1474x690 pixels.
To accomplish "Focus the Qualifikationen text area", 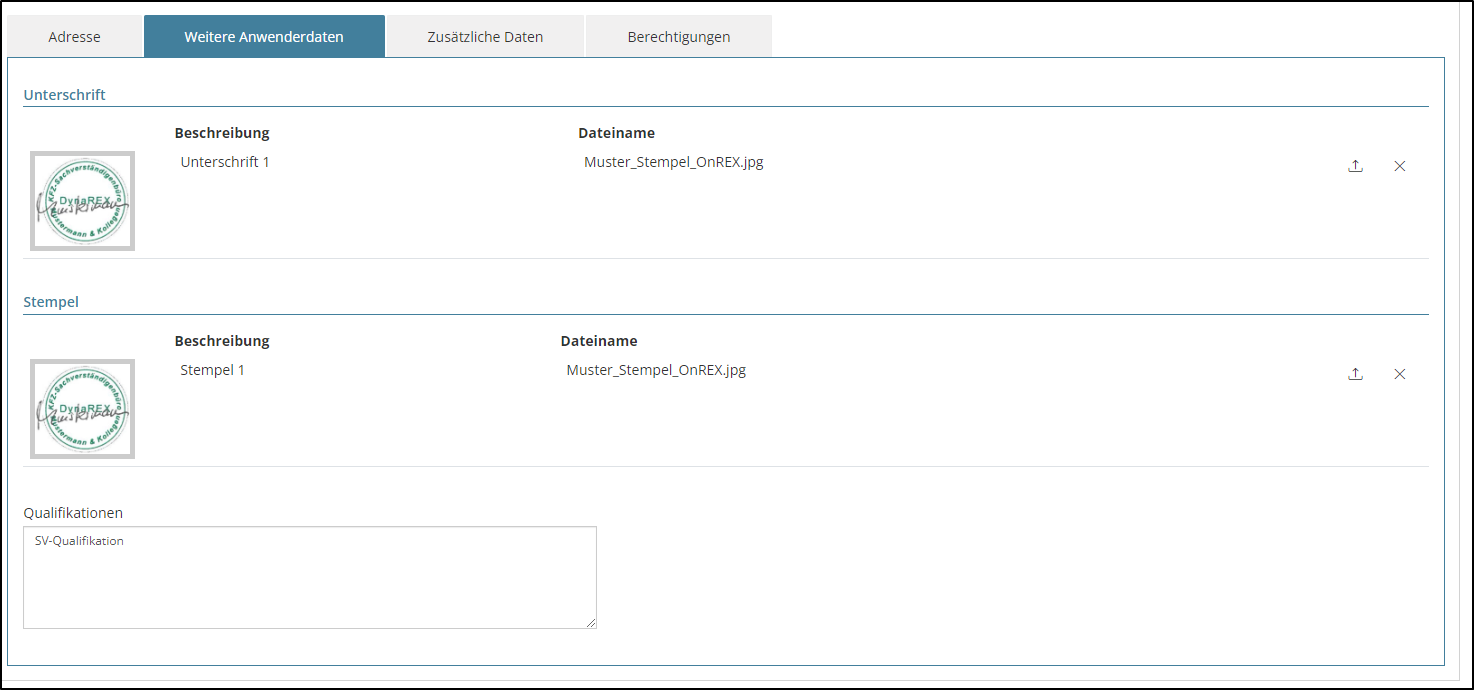I will [x=310, y=580].
